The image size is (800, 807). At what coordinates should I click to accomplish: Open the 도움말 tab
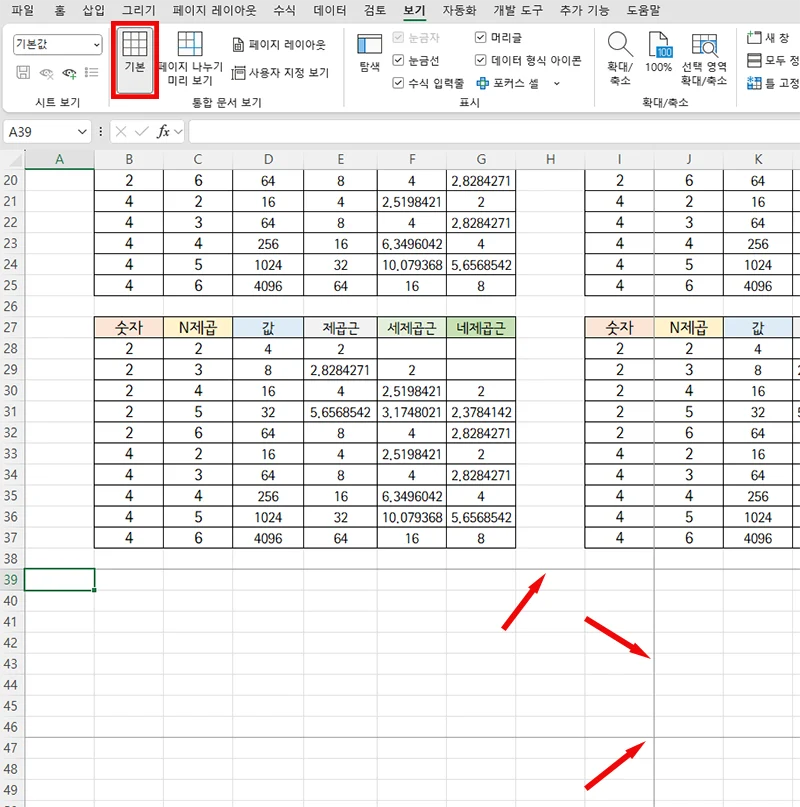pos(643,10)
